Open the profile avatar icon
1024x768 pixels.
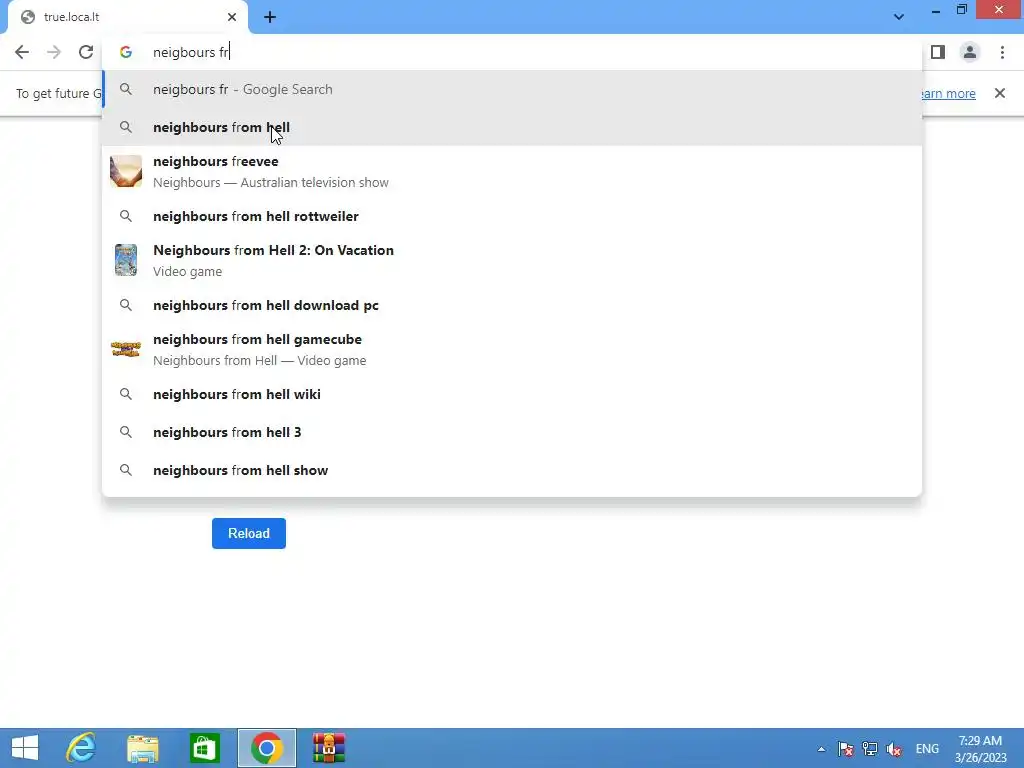coord(970,52)
